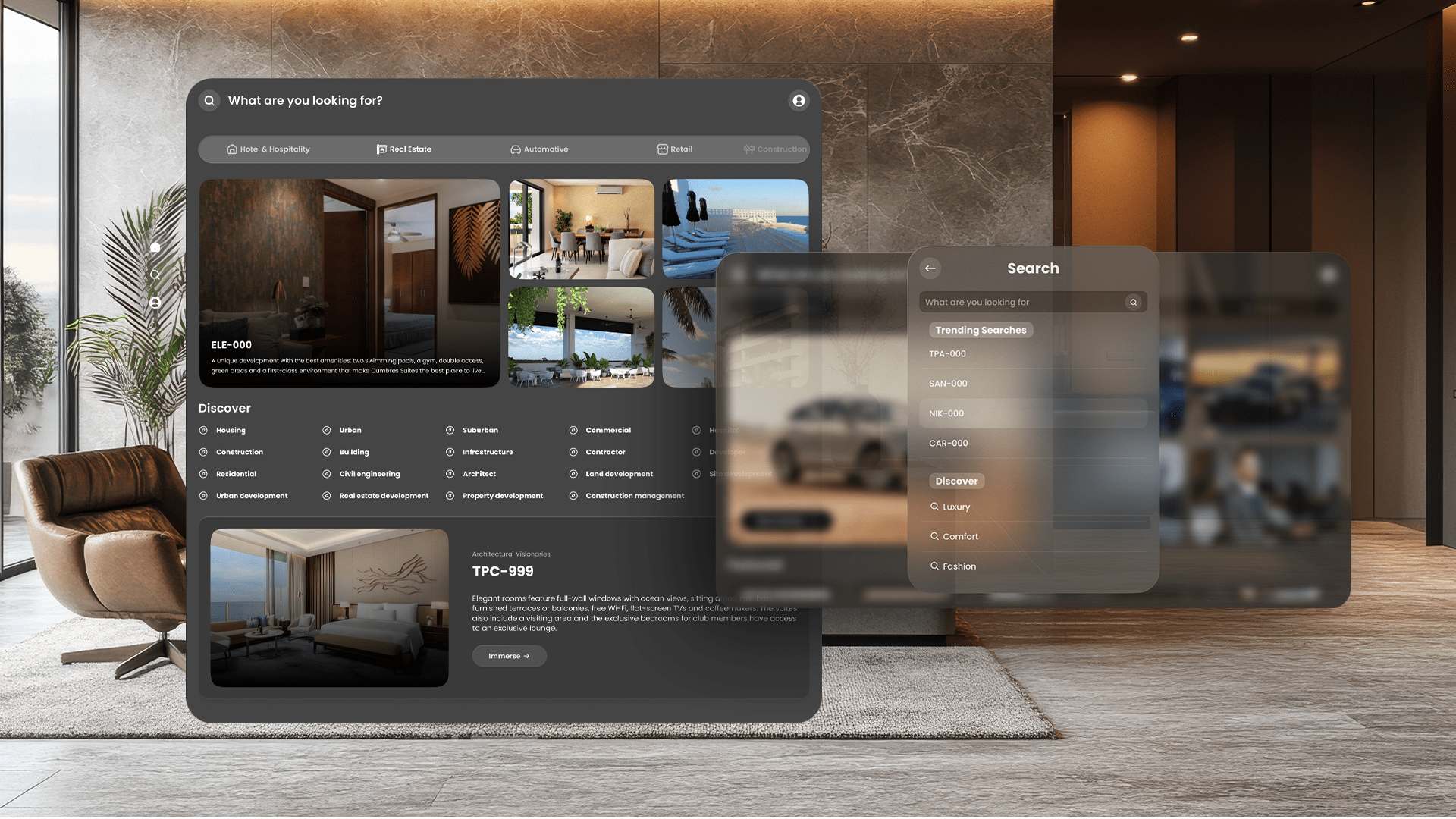Click the search icon in main bar
The height and width of the screenshot is (819, 1456).
tap(209, 100)
